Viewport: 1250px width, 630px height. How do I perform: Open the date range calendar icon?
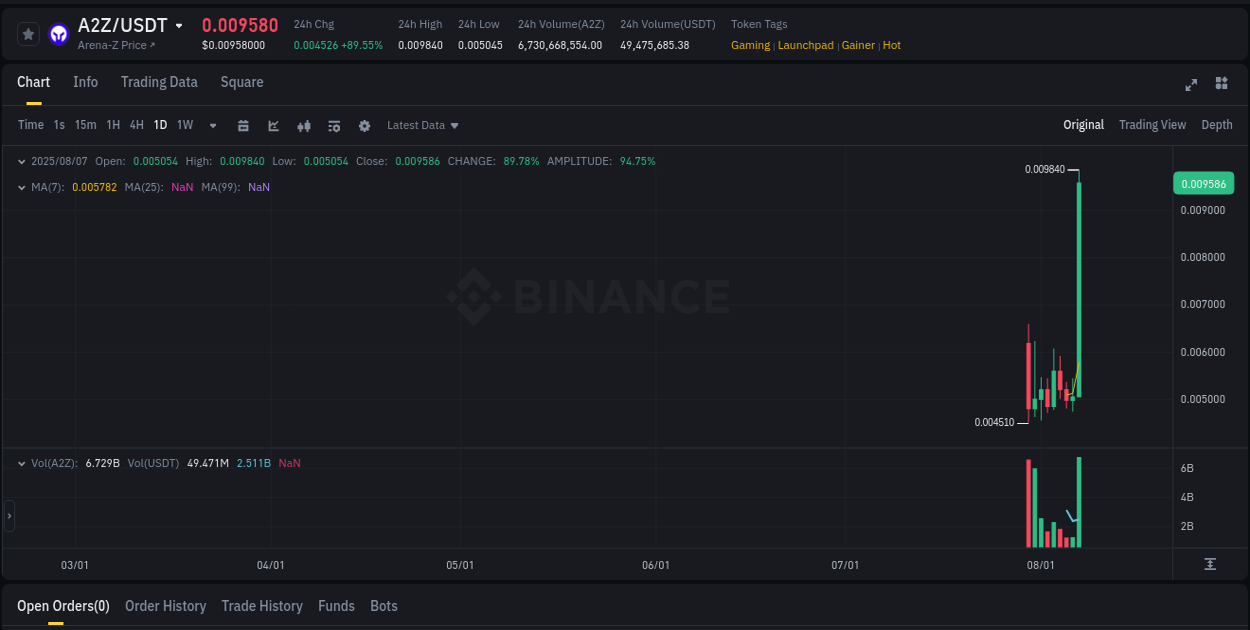(x=243, y=125)
